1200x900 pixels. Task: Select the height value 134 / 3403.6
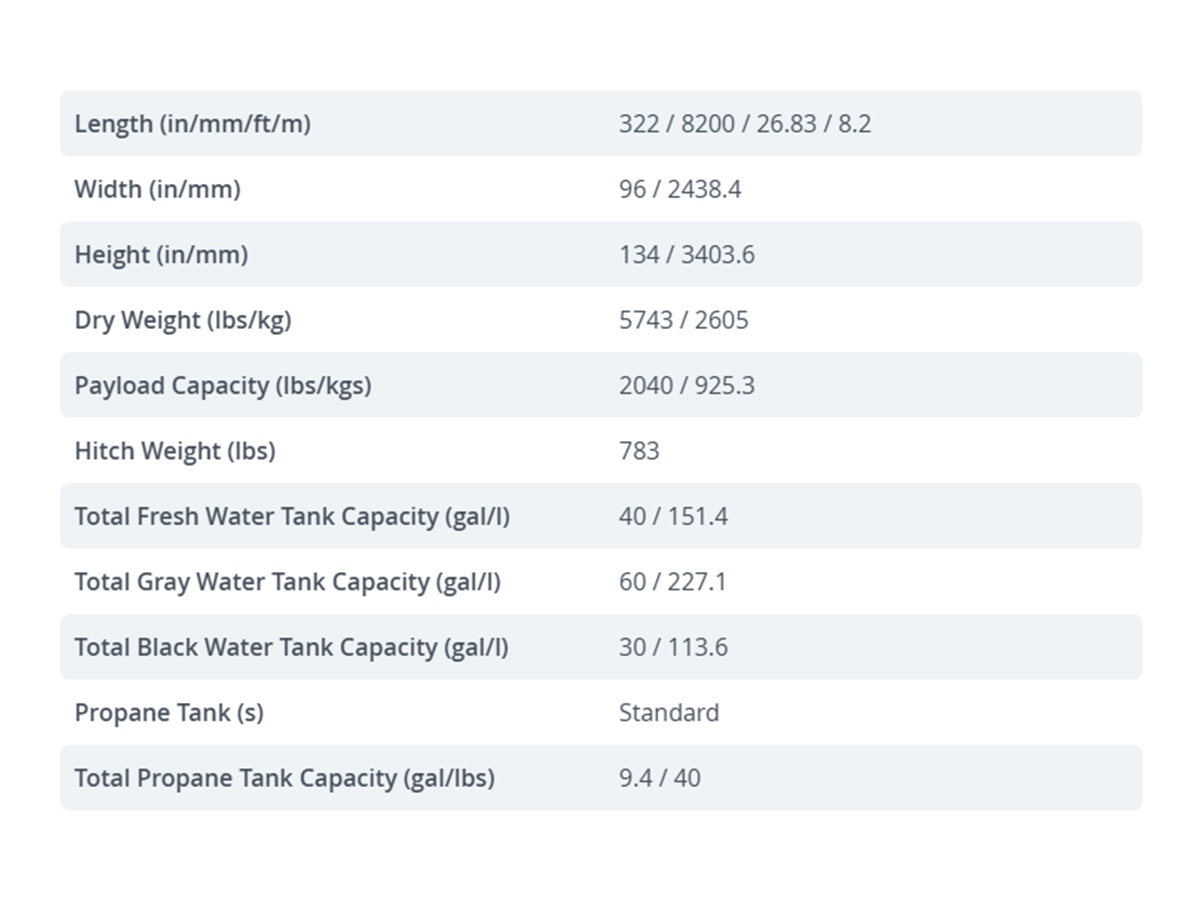click(x=687, y=254)
